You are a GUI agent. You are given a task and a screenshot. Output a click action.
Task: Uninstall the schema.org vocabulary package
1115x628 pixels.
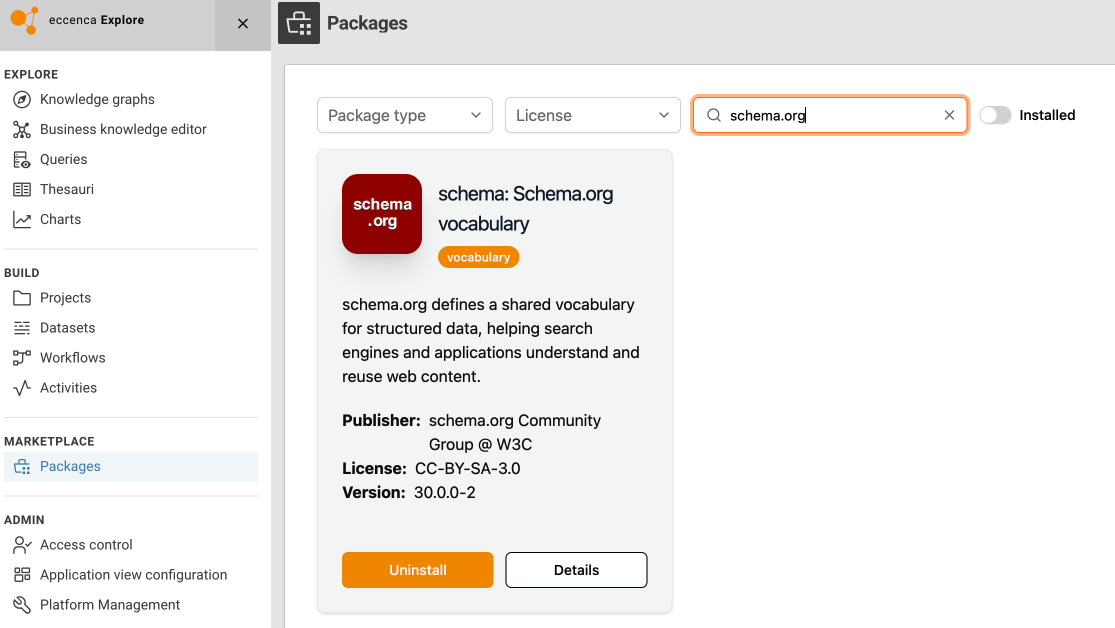417,570
